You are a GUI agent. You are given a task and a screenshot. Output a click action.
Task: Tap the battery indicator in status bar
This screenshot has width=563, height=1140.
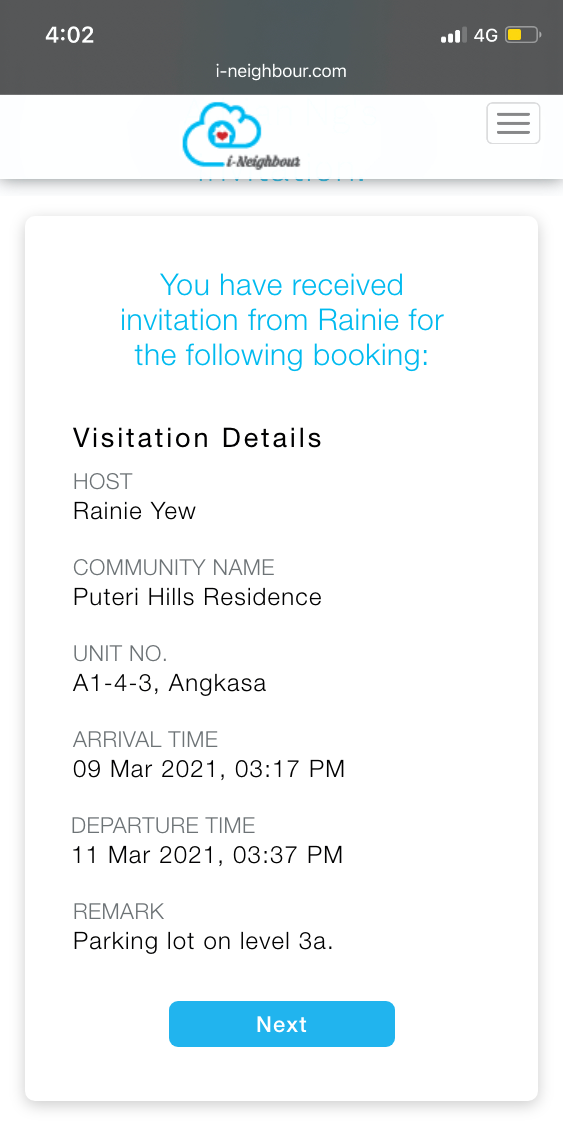pyautogui.click(x=523, y=35)
